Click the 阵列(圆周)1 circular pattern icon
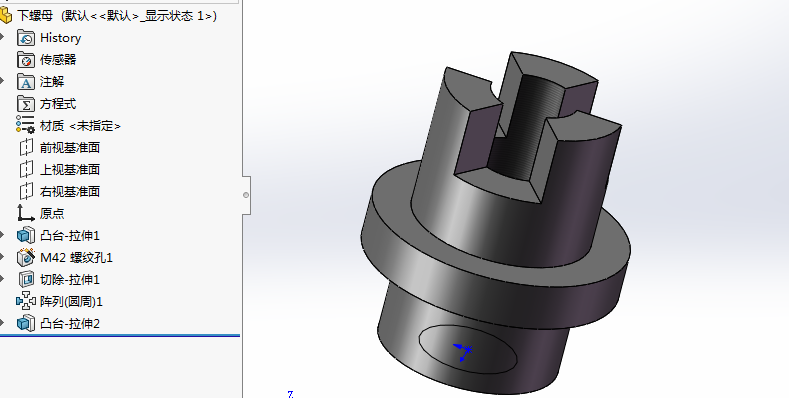Screen dimensions: 789x398 [x=26, y=301]
